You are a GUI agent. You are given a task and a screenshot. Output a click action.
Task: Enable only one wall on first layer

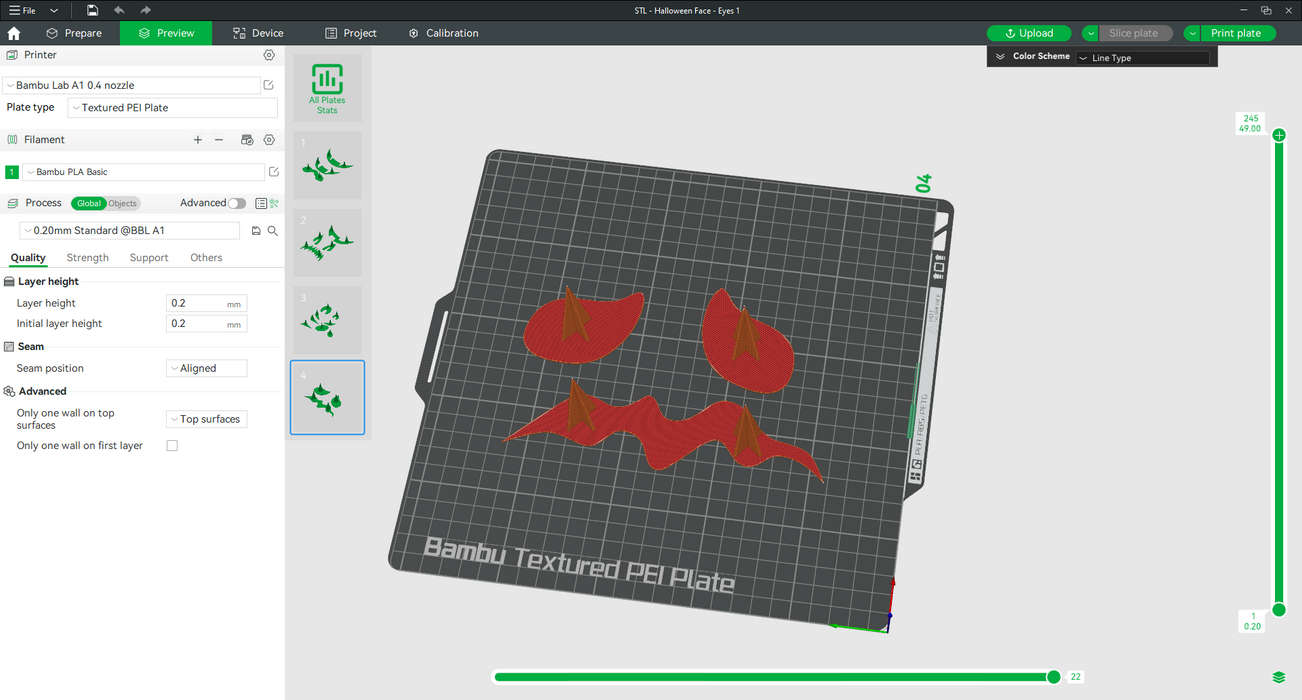tap(172, 446)
